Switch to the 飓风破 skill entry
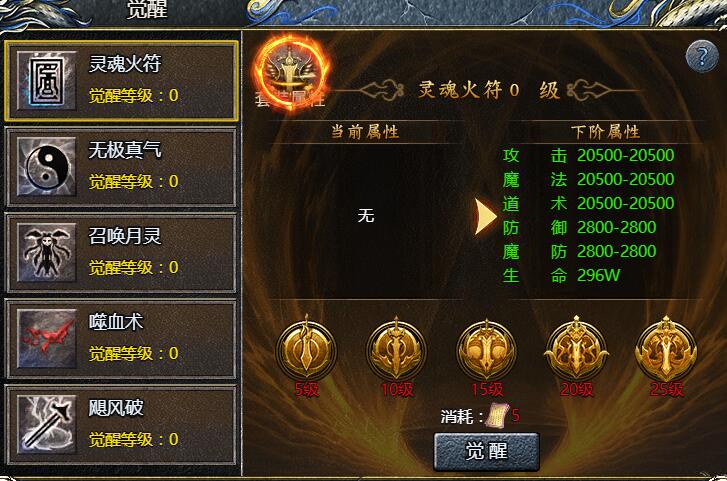The width and height of the screenshot is (727, 481). 121,425
